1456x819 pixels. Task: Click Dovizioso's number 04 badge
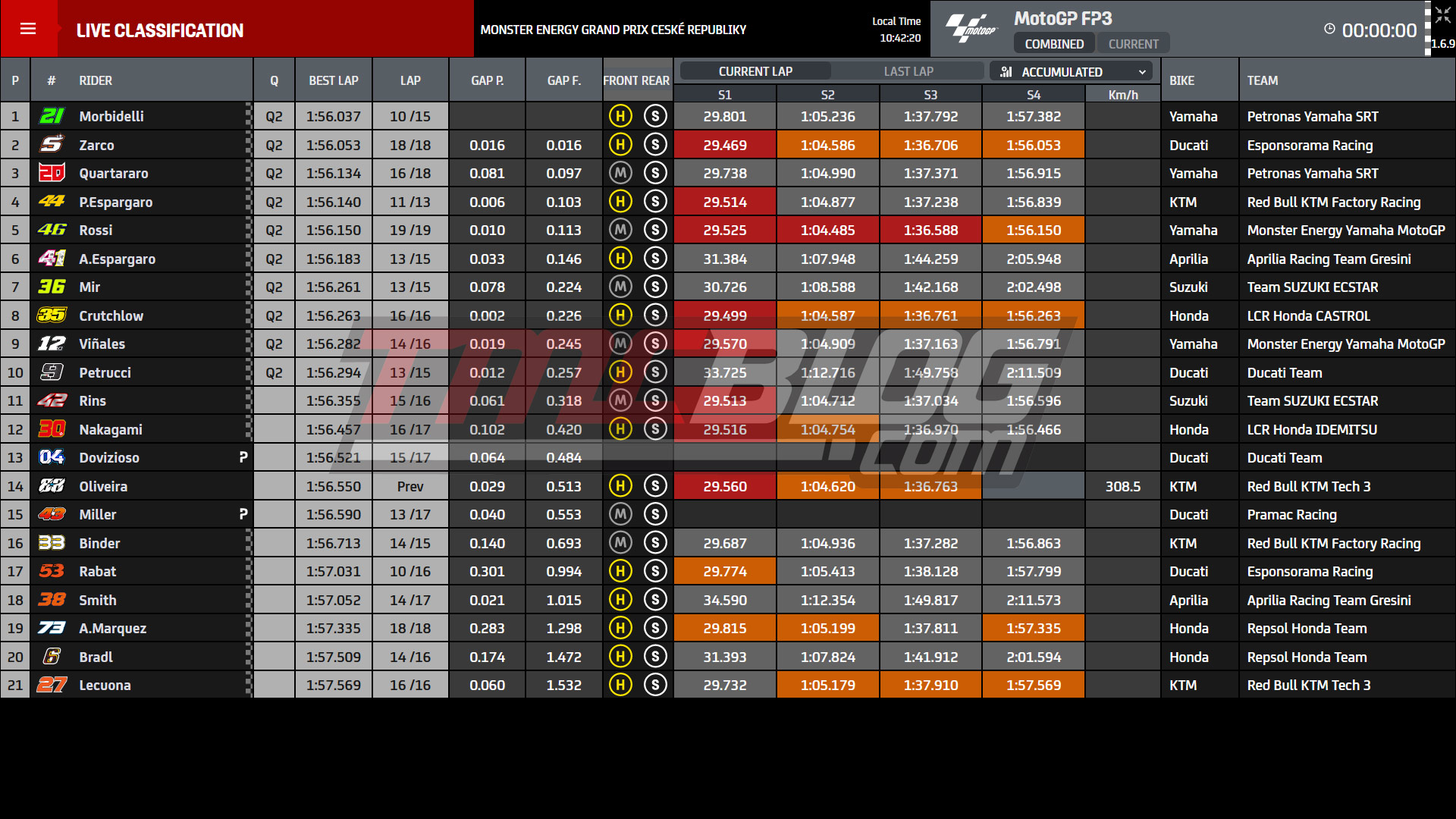click(x=52, y=457)
